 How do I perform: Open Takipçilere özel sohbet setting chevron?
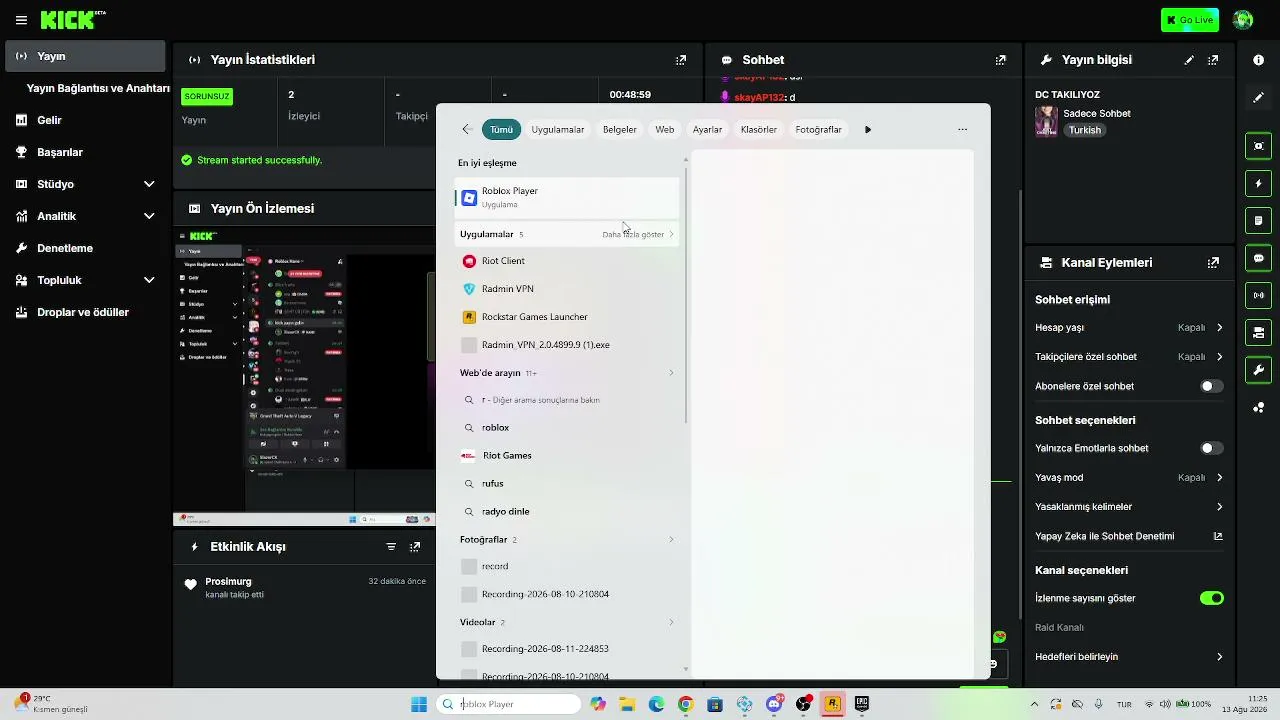(1220, 357)
